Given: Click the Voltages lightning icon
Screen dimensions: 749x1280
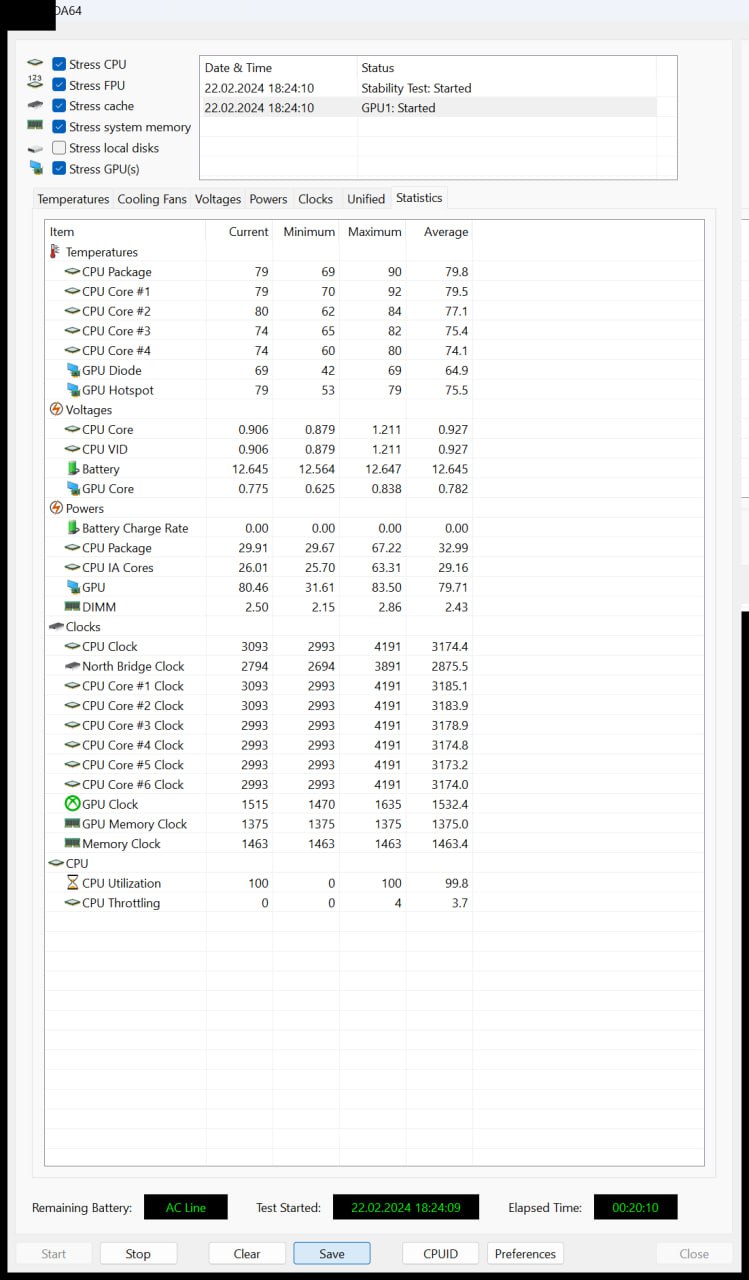Looking at the screenshot, I should [56, 410].
